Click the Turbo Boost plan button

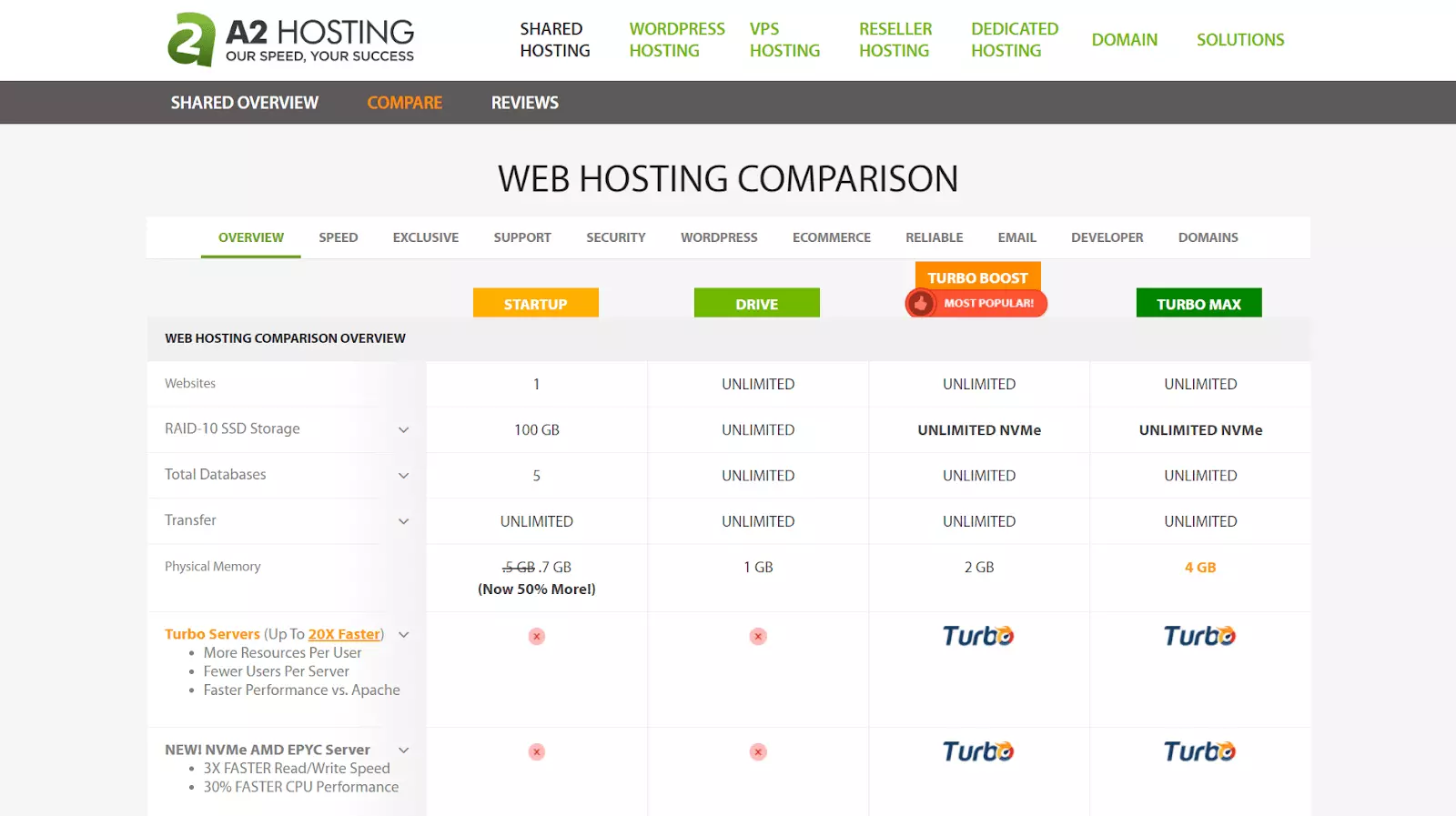978,277
